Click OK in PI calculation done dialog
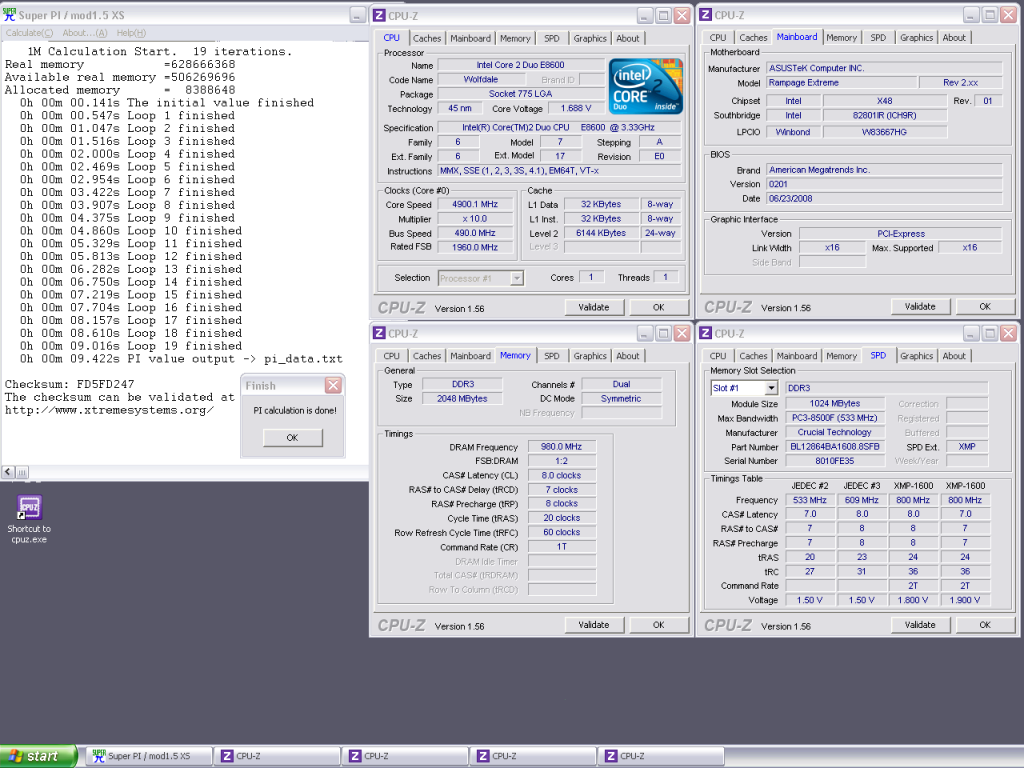This screenshot has width=1024, height=768. coord(292,437)
